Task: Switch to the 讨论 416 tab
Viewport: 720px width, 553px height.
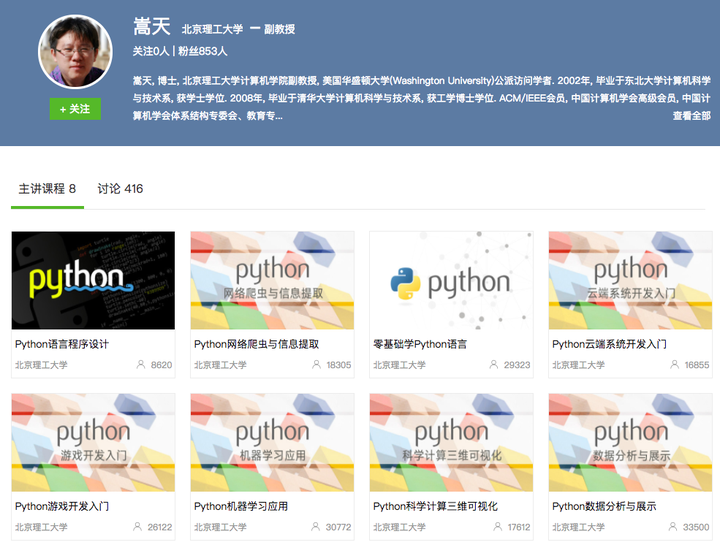Action: [120, 189]
